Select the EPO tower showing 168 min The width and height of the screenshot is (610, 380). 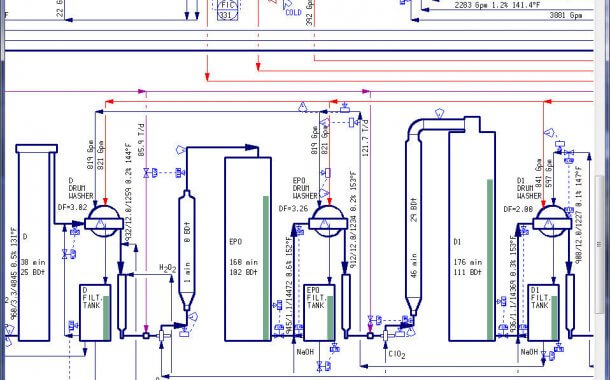click(248, 249)
